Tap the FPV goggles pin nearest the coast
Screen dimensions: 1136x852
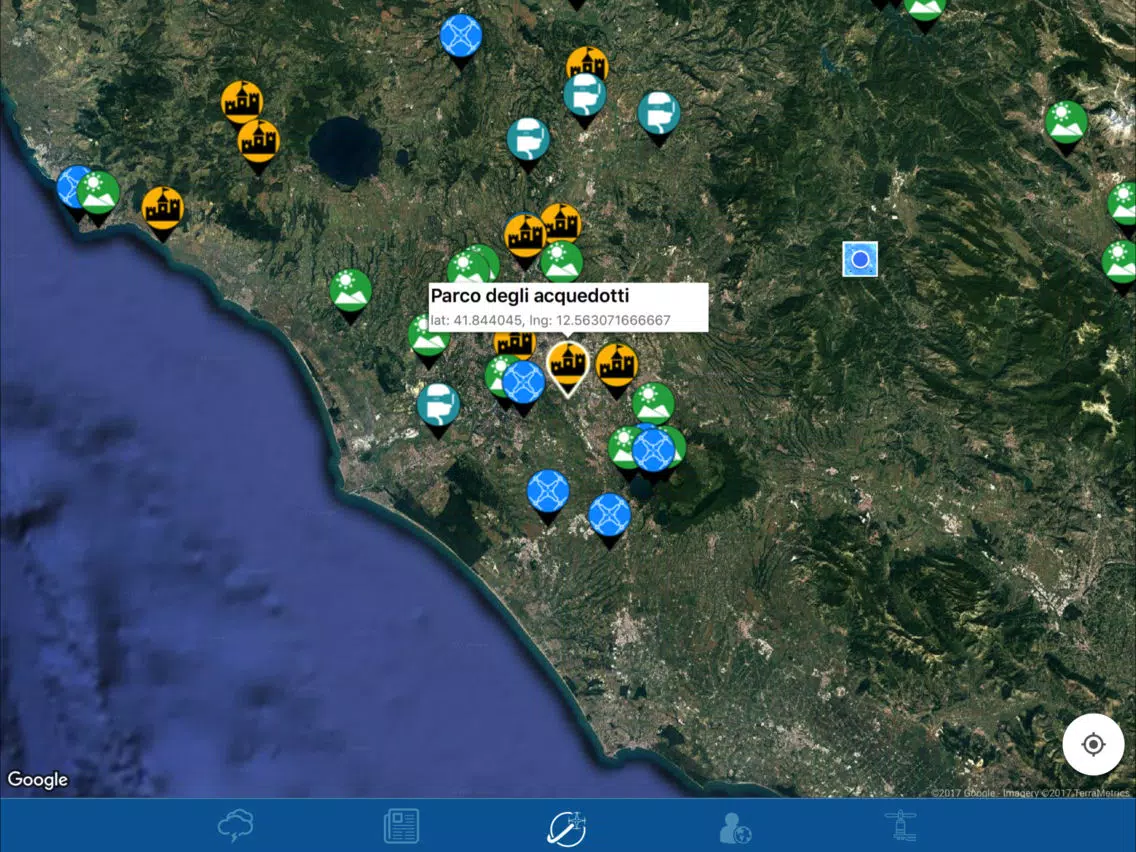coord(438,405)
